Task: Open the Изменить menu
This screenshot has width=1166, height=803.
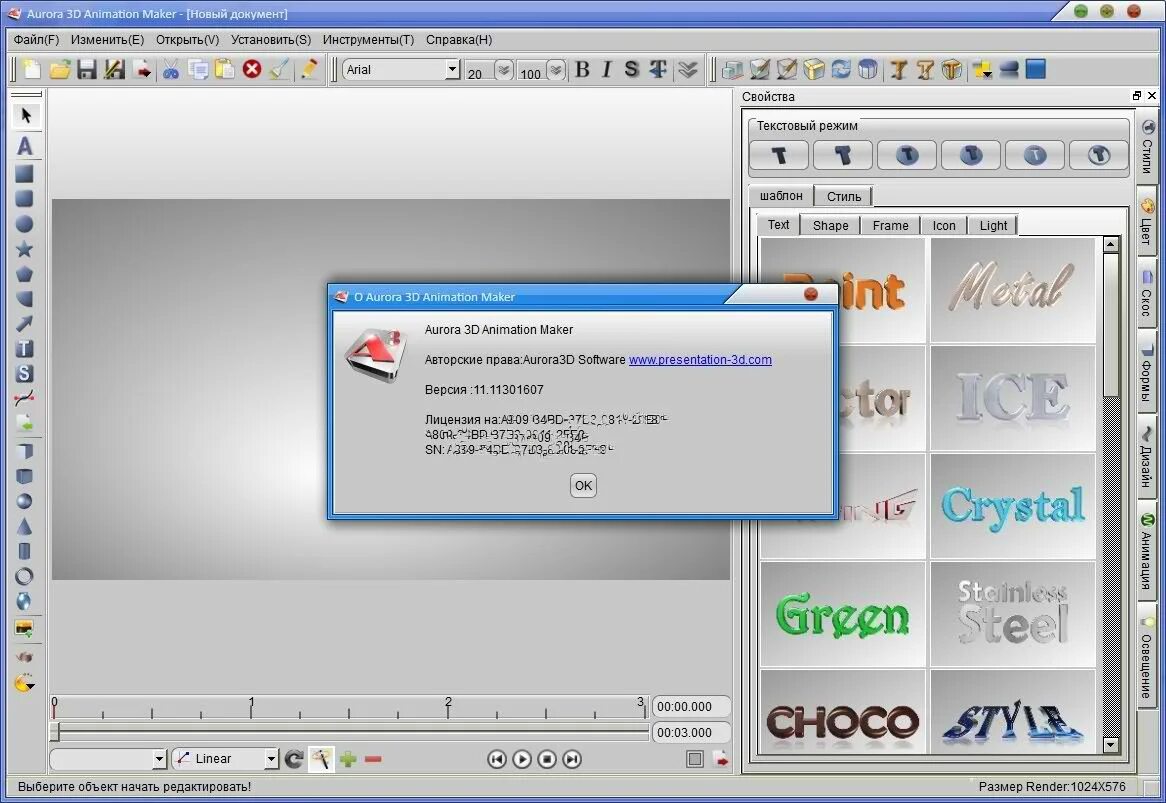Action: point(107,39)
